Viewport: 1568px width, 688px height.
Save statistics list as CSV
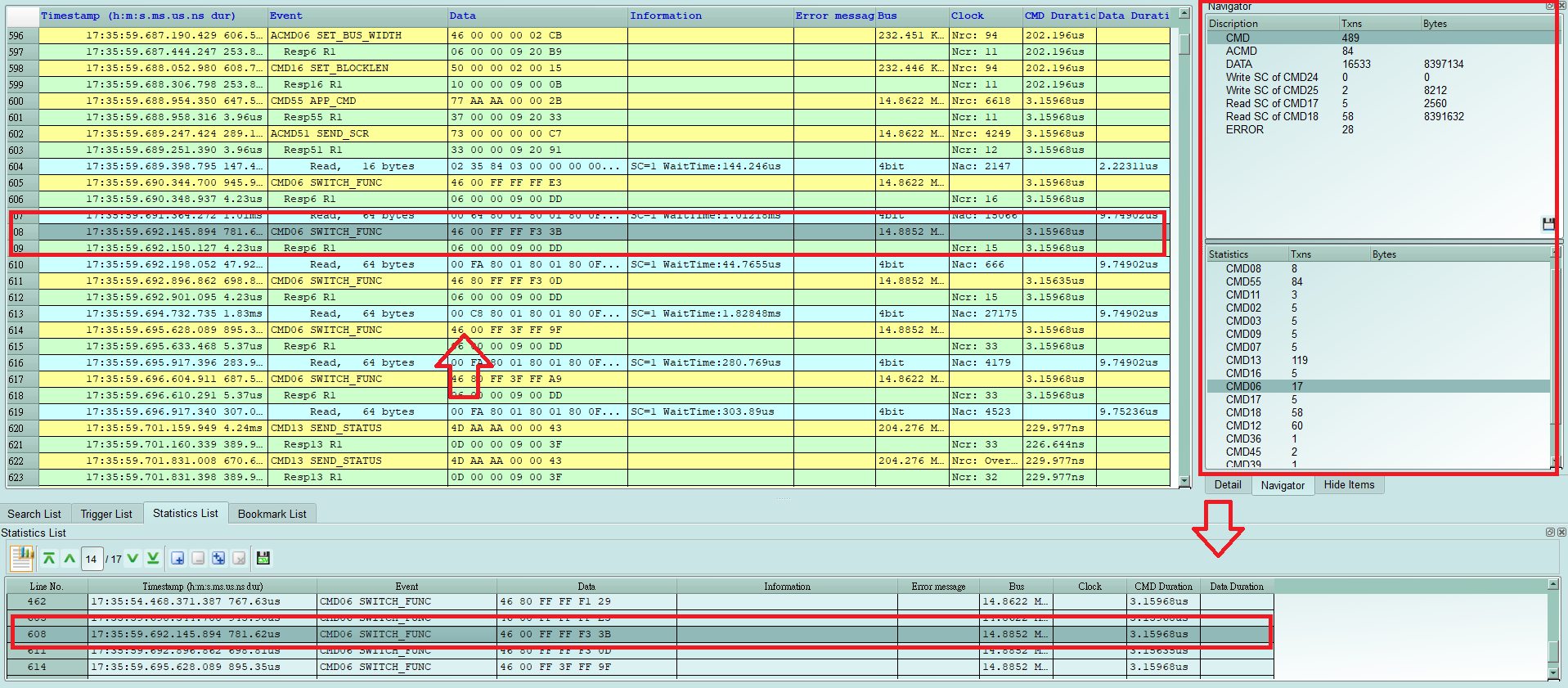(263, 558)
